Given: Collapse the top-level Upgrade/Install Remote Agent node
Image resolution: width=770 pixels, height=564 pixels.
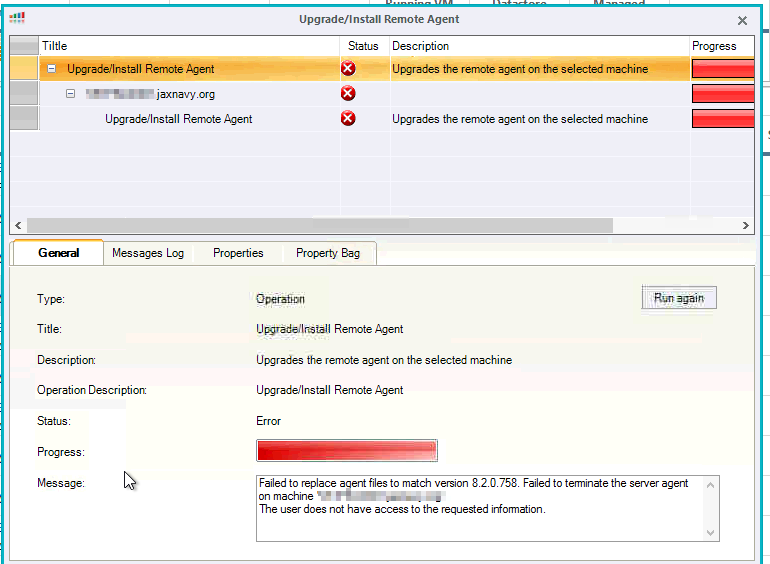Looking at the screenshot, I should [52, 69].
